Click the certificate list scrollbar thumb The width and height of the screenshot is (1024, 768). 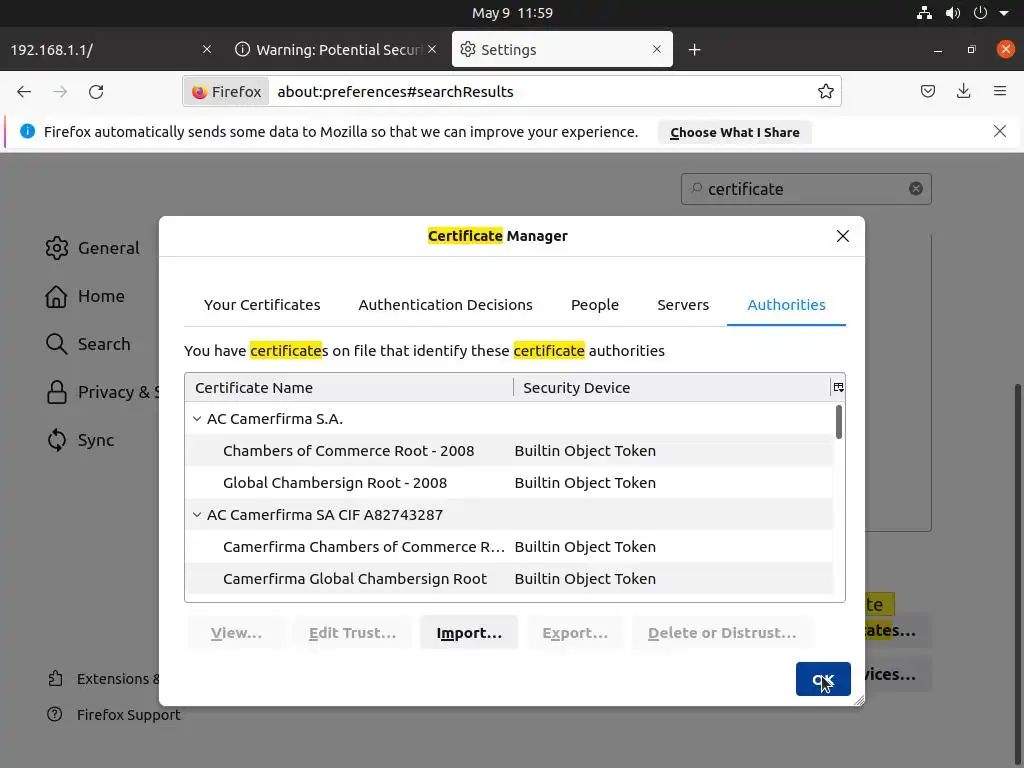839,422
